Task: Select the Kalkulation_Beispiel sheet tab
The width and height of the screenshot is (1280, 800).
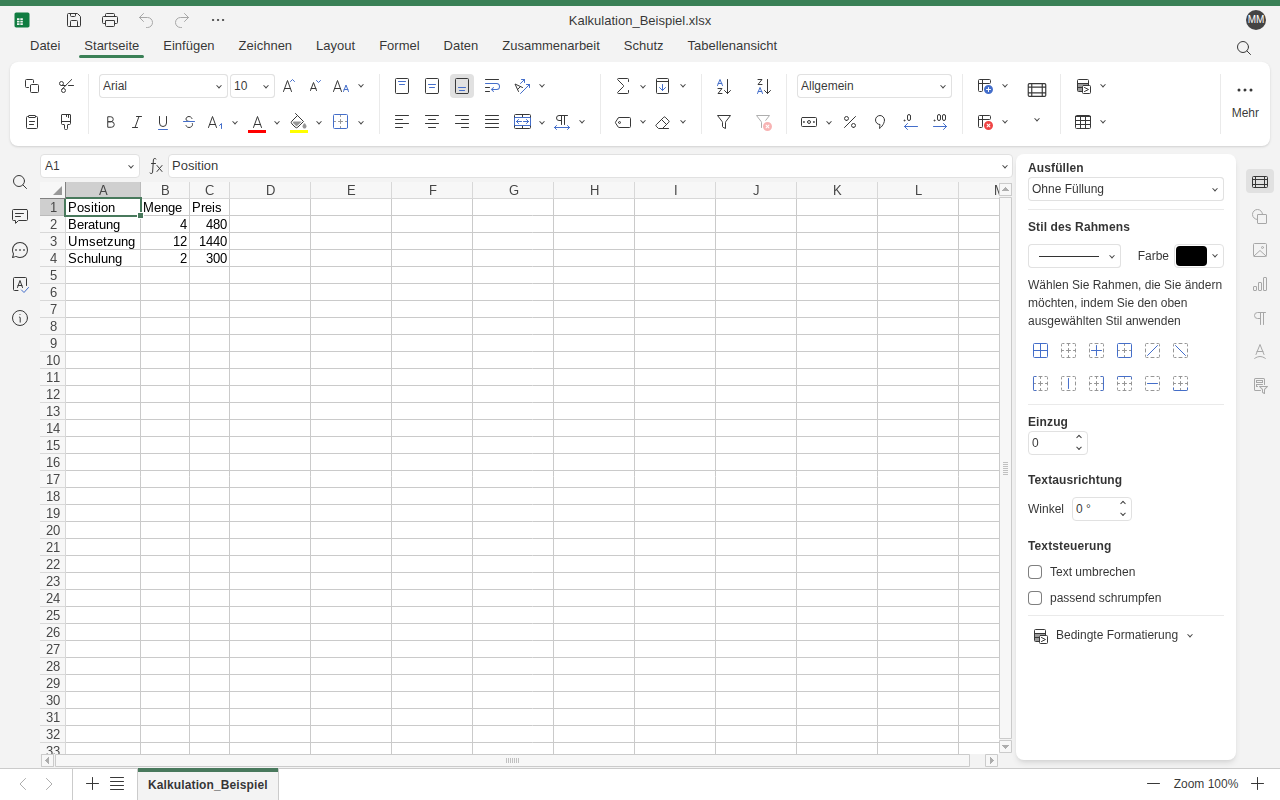Action: tap(208, 785)
